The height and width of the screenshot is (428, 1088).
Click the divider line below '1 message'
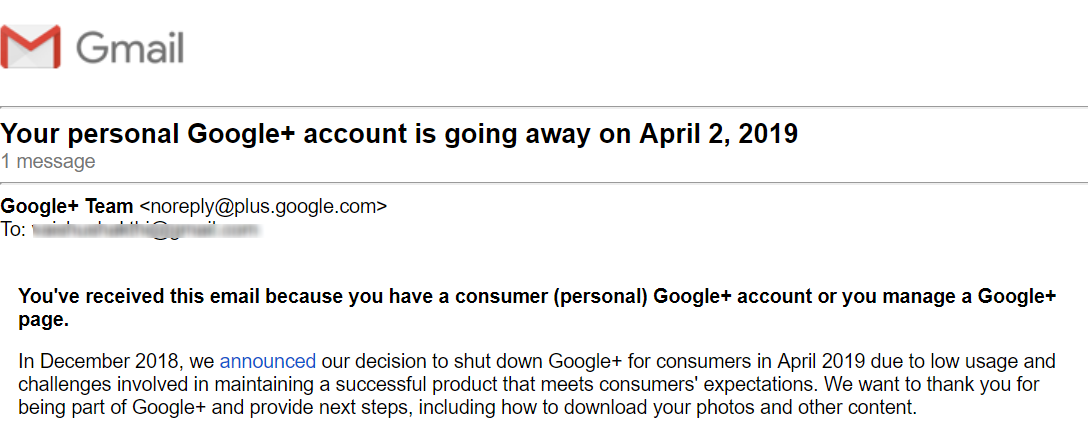(x=544, y=182)
